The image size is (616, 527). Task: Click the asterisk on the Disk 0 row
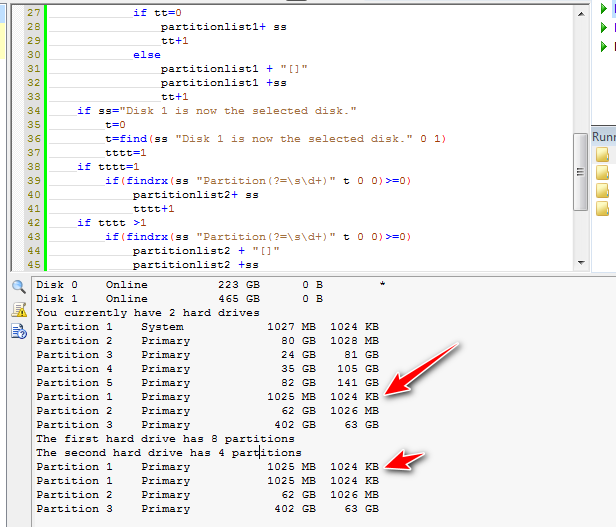(382, 284)
